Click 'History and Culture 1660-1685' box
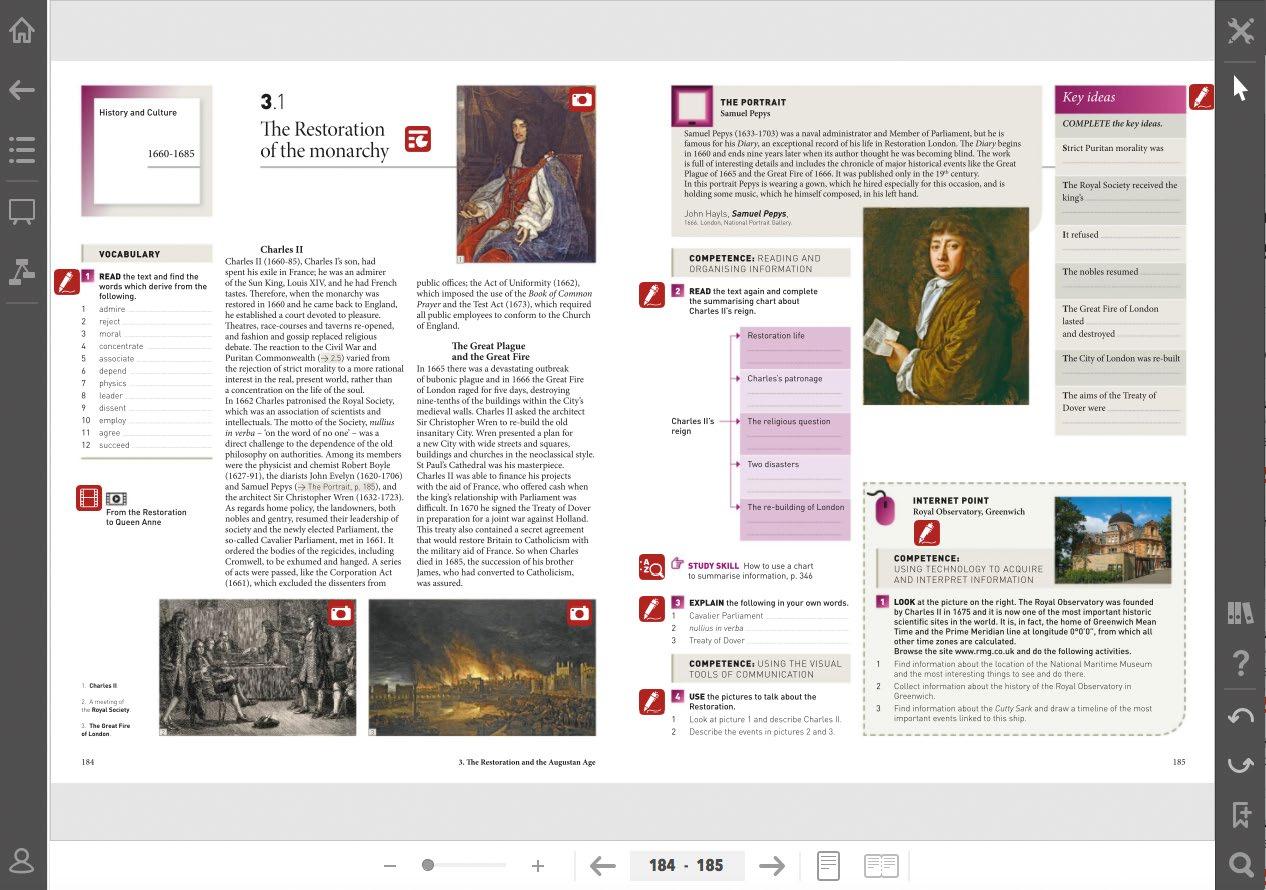The height and width of the screenshot is (890, 1266). 147,151
